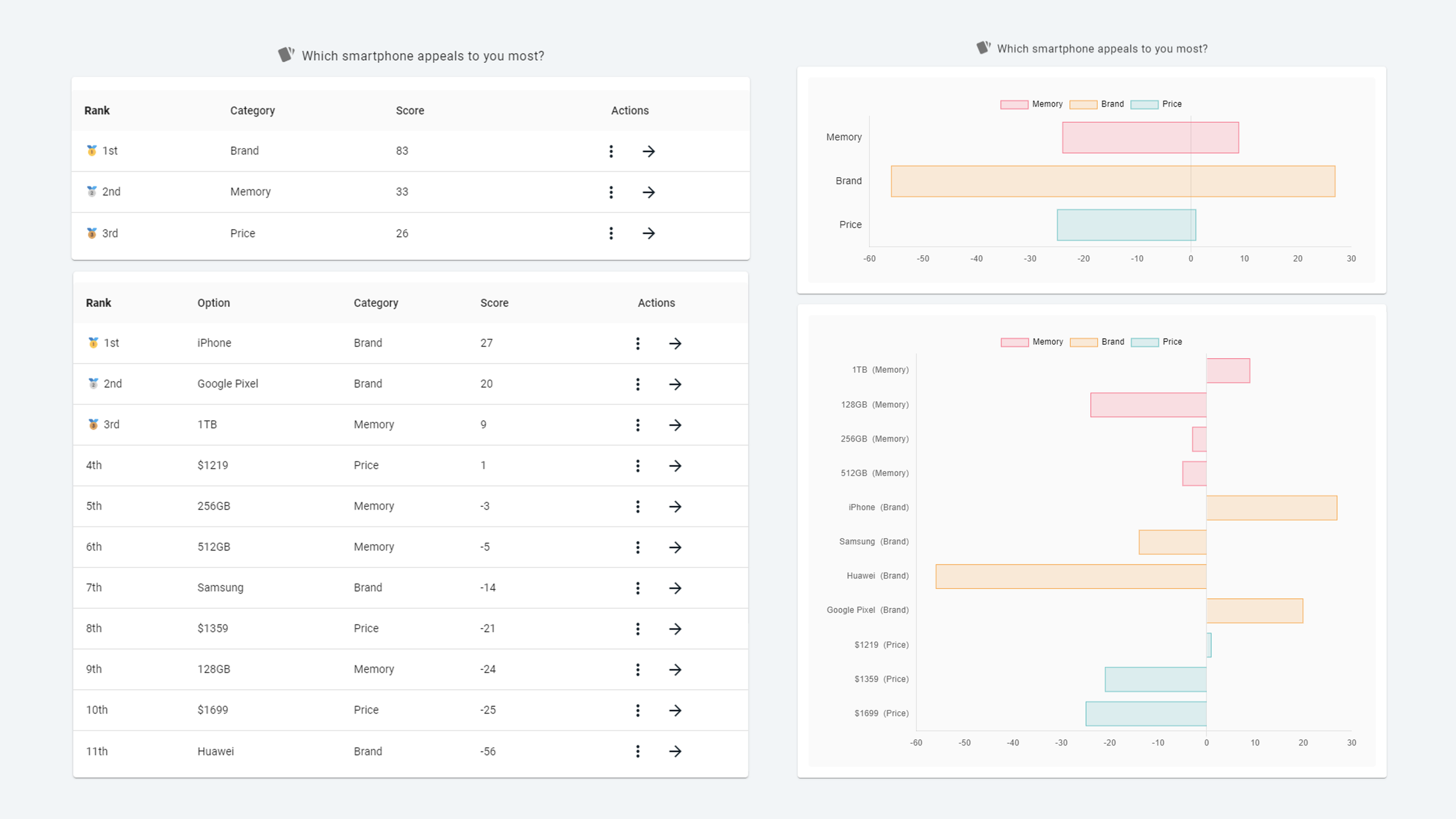Click the Huawei (Brand) bar in options chart
Image resolution: width=1456 pixels, height=819 pixels.
point(1071,576)
